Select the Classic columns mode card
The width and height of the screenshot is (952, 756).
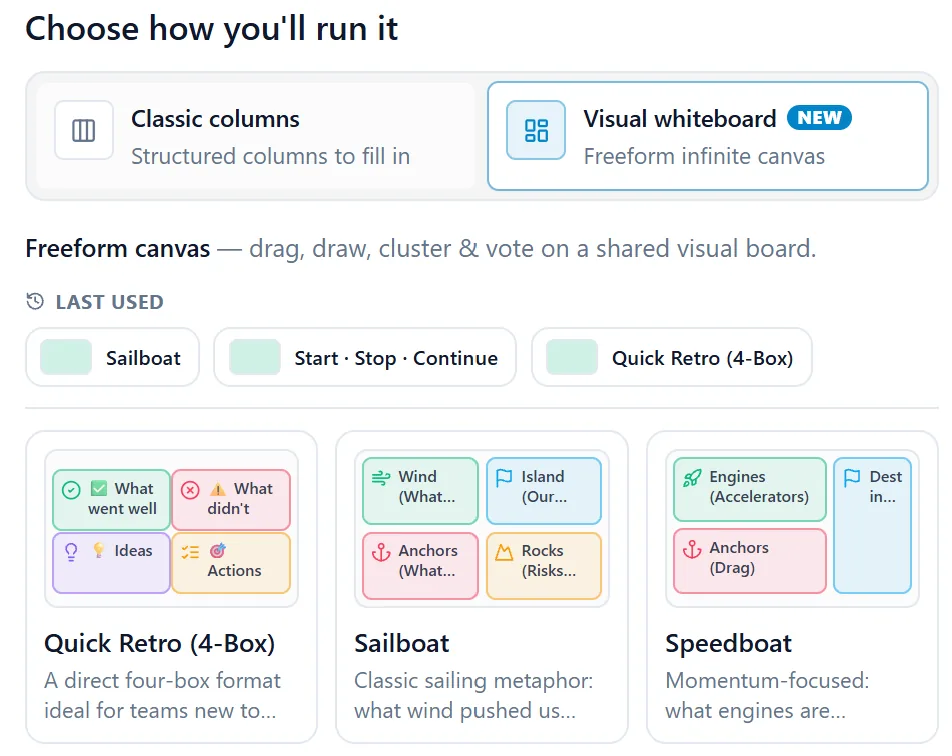[x=256, y=136]
